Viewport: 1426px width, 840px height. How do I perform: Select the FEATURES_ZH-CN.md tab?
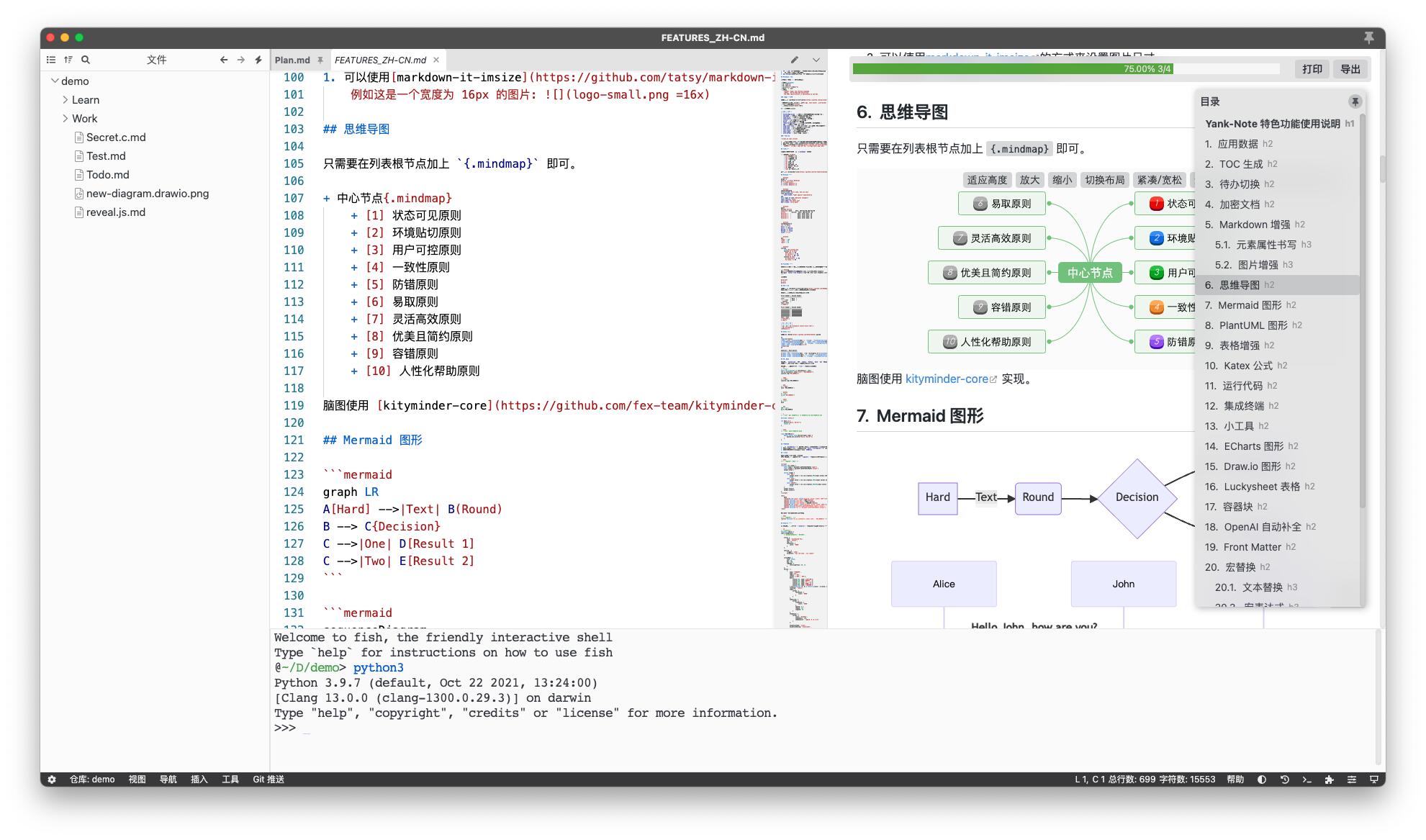[380, 60]
